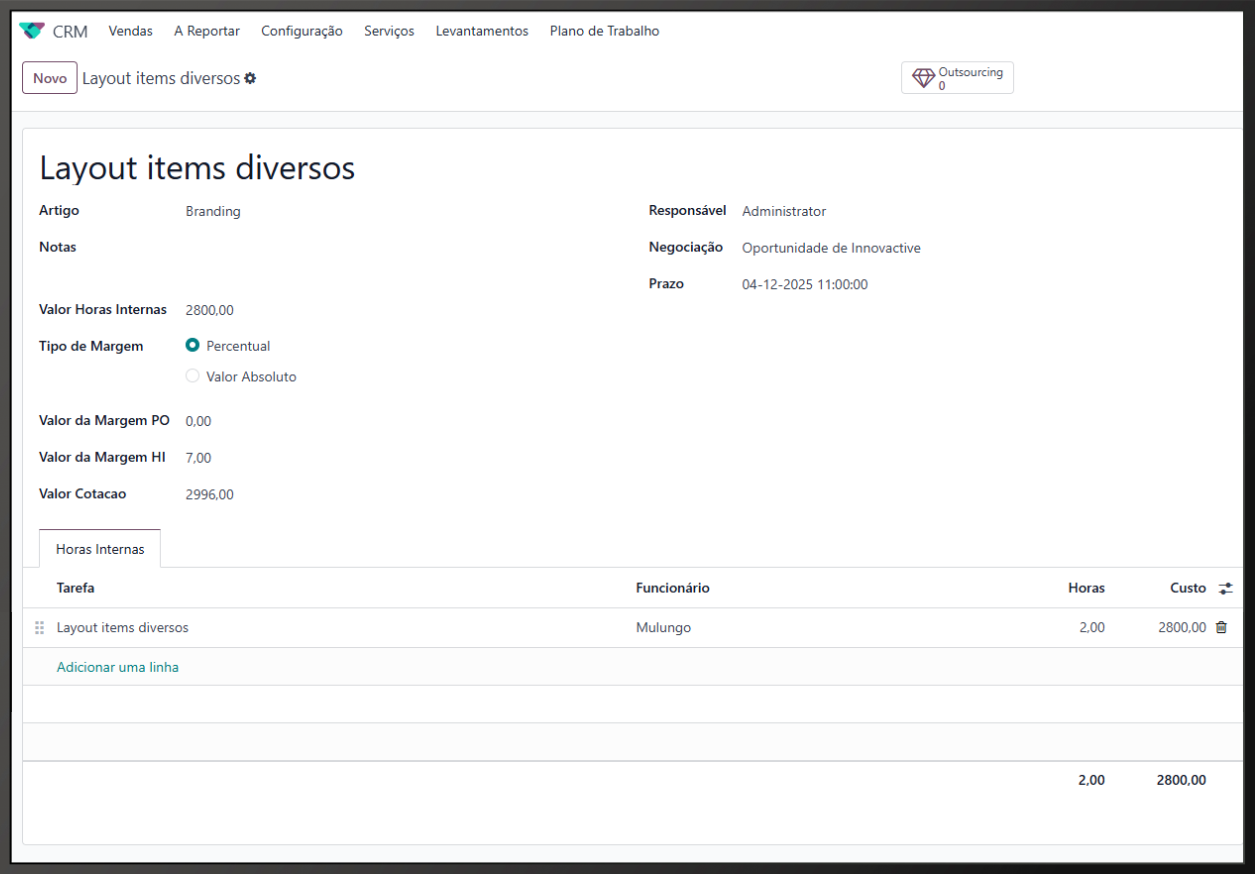Delete the Layout items diversos task row

1220,628
